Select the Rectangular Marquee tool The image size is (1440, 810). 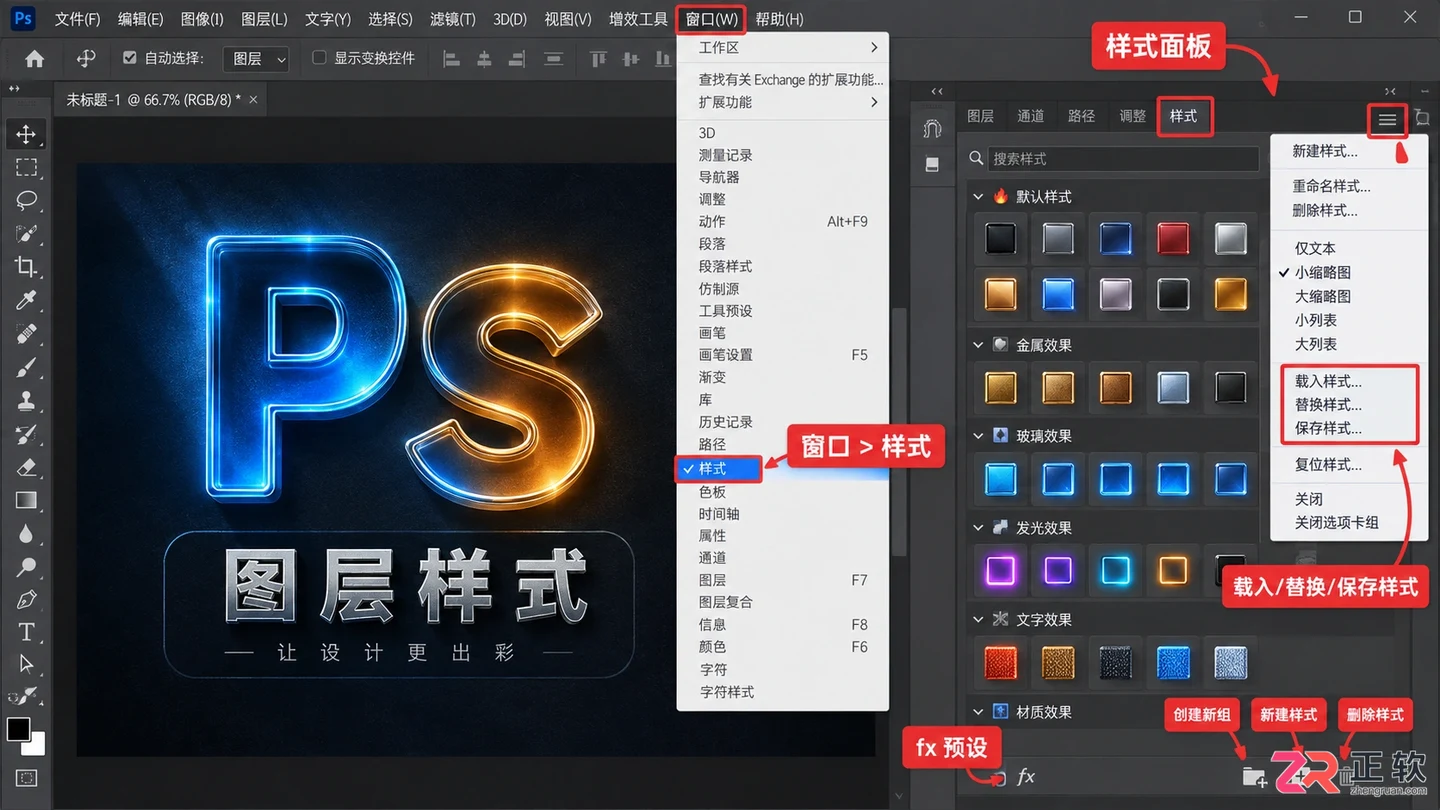[x=26, y=167]
